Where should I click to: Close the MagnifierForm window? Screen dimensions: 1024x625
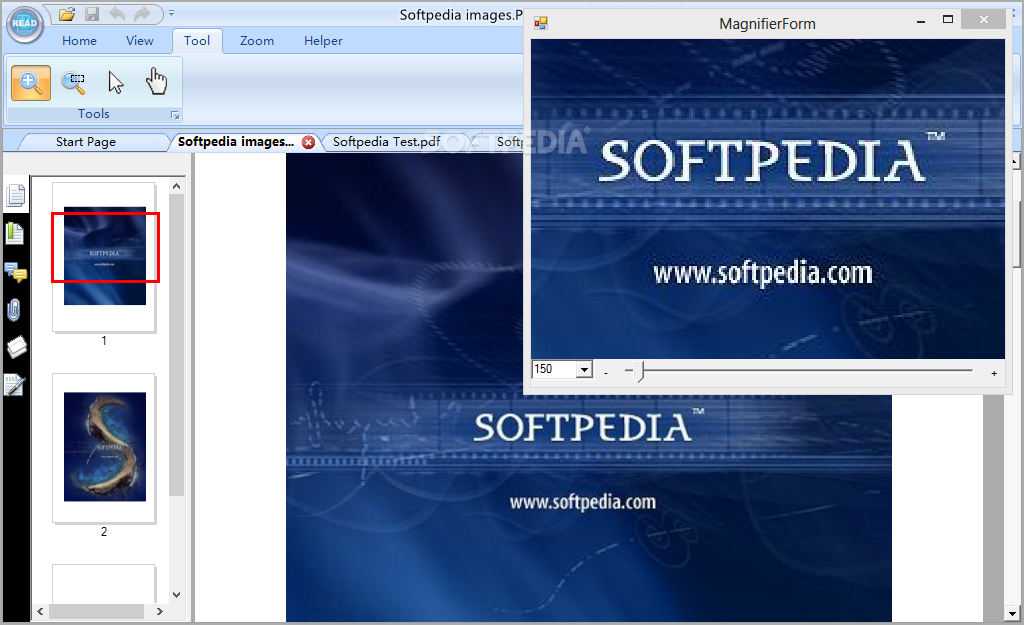(984, 20)
